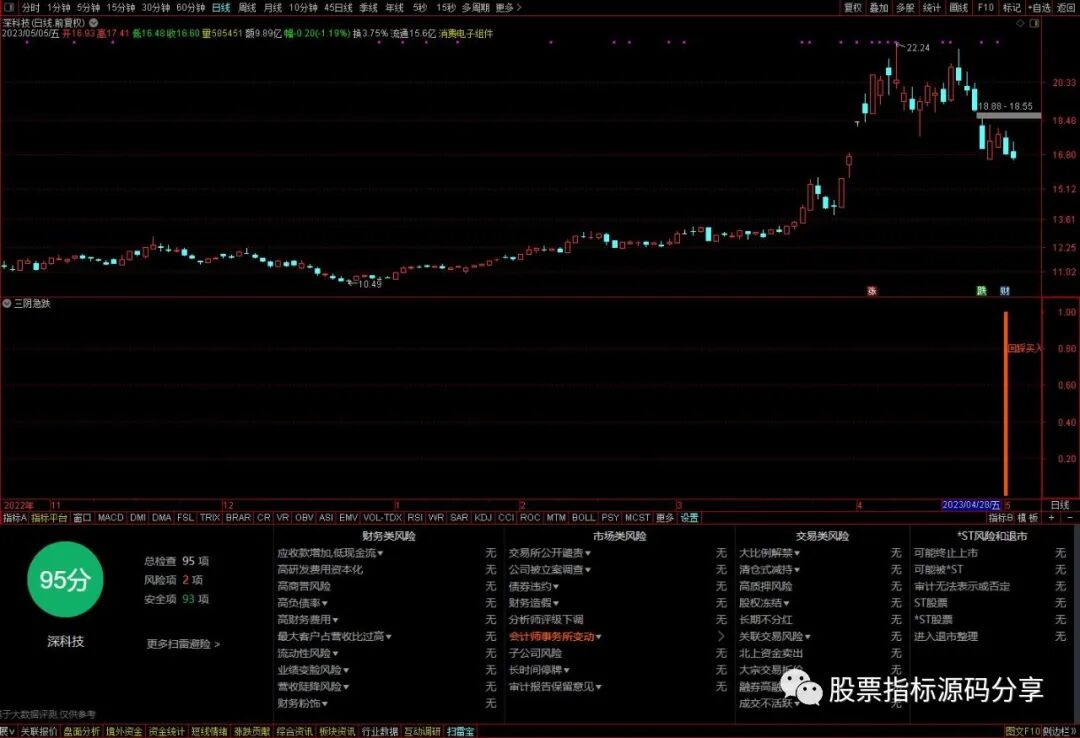The image size is (1080, 738).
Task: Expand the 高负债率 risk item
Action: [x=302, y=603]
